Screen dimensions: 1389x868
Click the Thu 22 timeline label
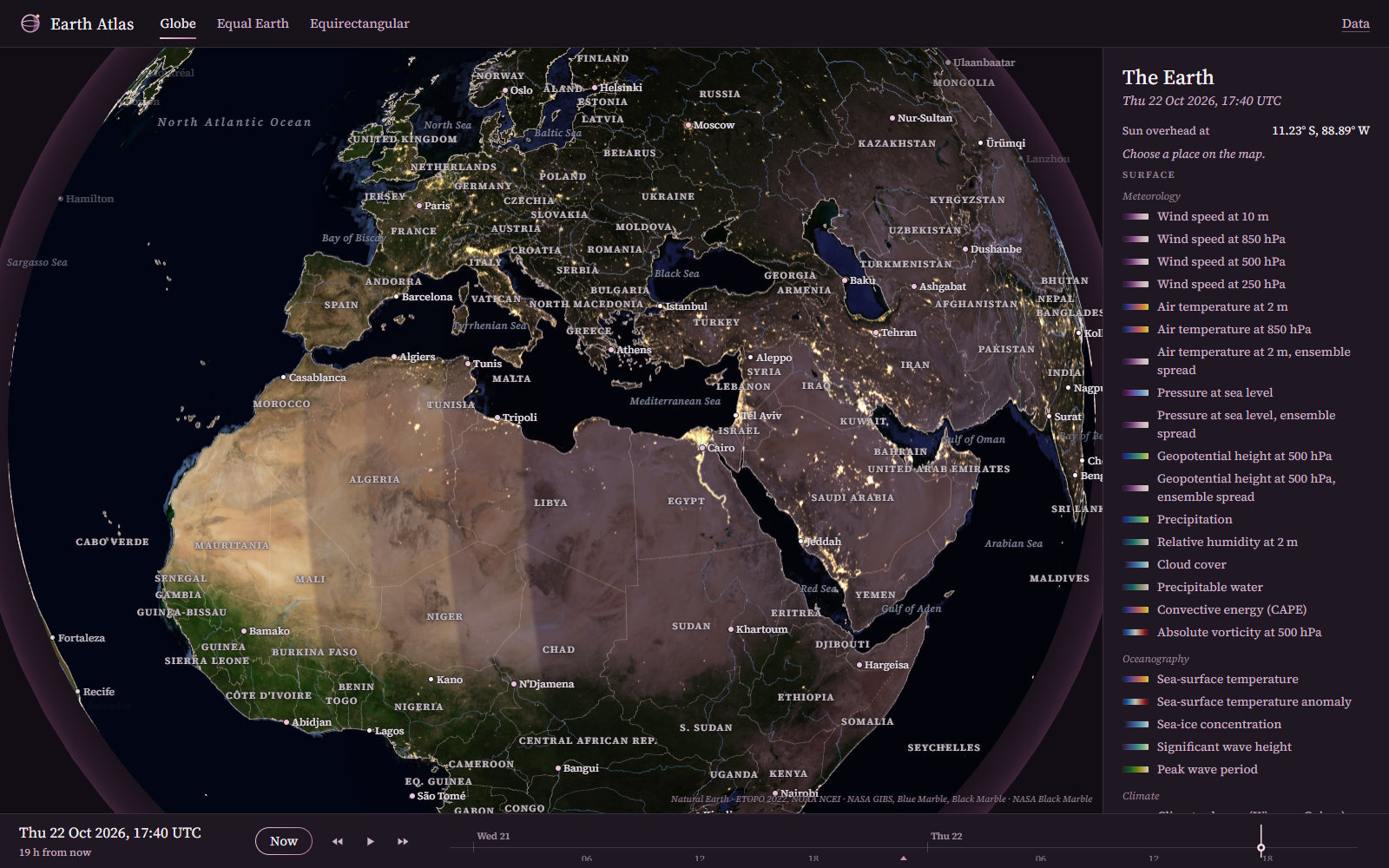pyautogui.click(x=946, y=836)
